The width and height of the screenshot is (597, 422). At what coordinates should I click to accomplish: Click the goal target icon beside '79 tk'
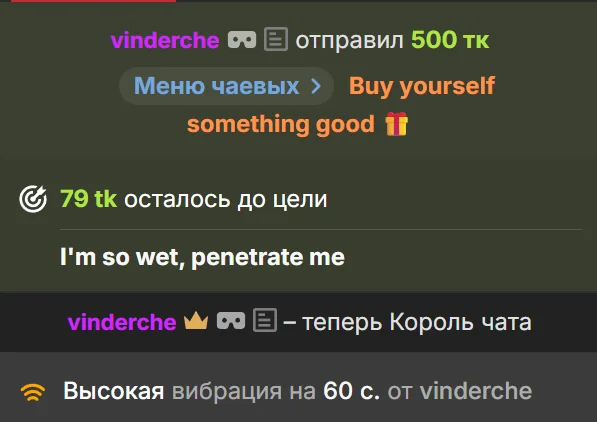click(33, 198)
